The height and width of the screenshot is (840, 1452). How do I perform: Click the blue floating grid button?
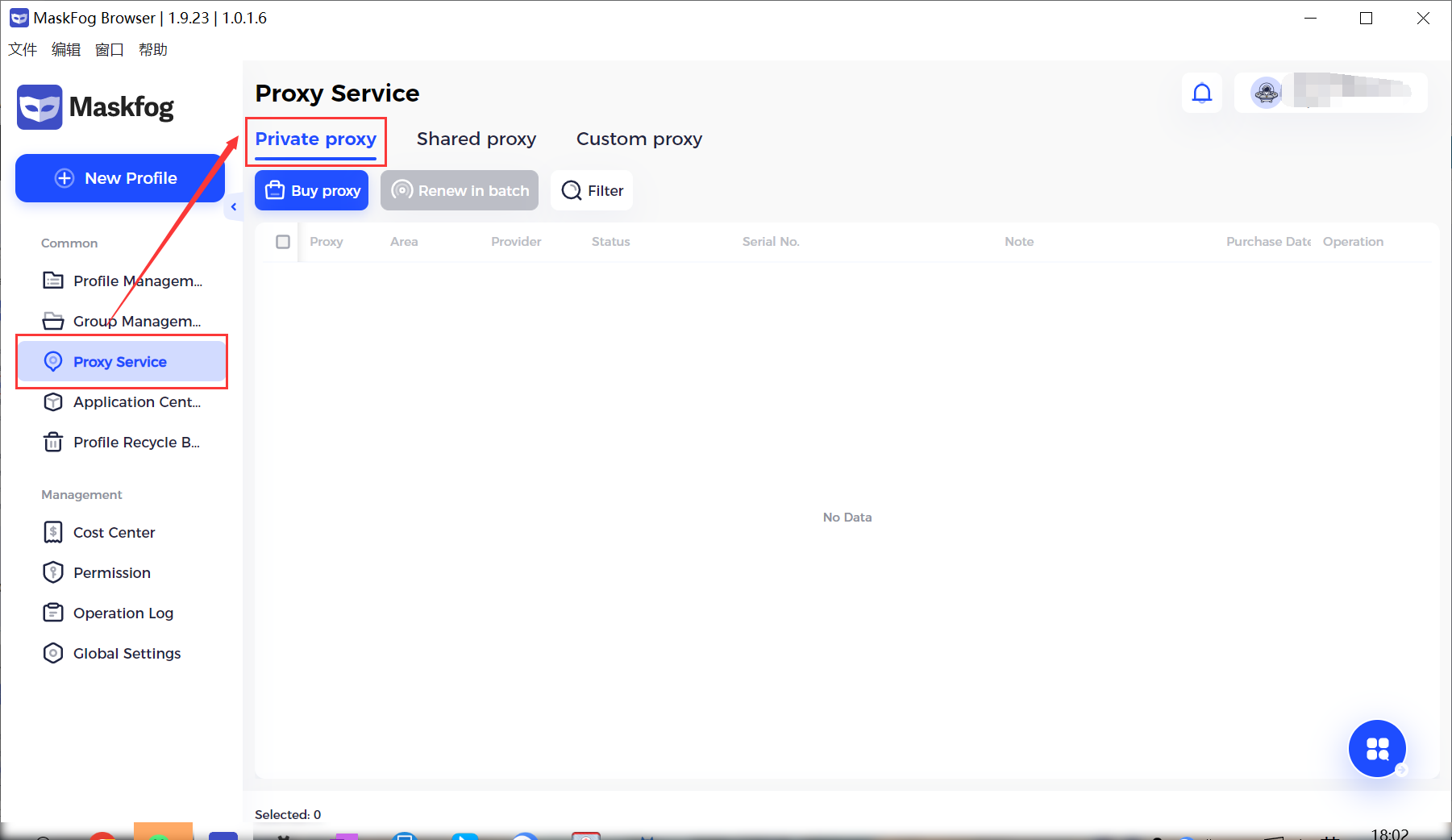1377,748
